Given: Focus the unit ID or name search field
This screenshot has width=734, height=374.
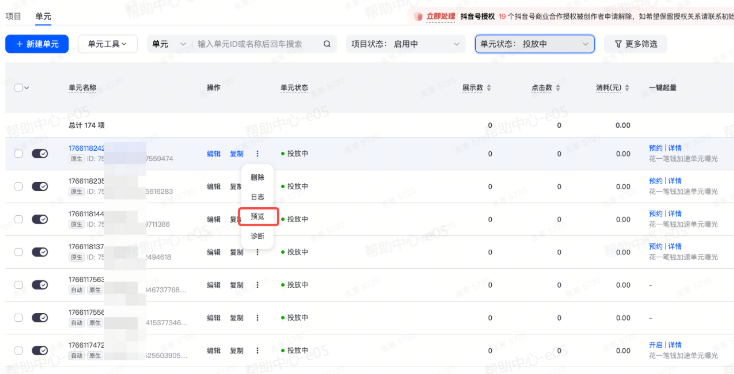Looking at the screenshot, I should pyautogui.click(x=257, y=44).
